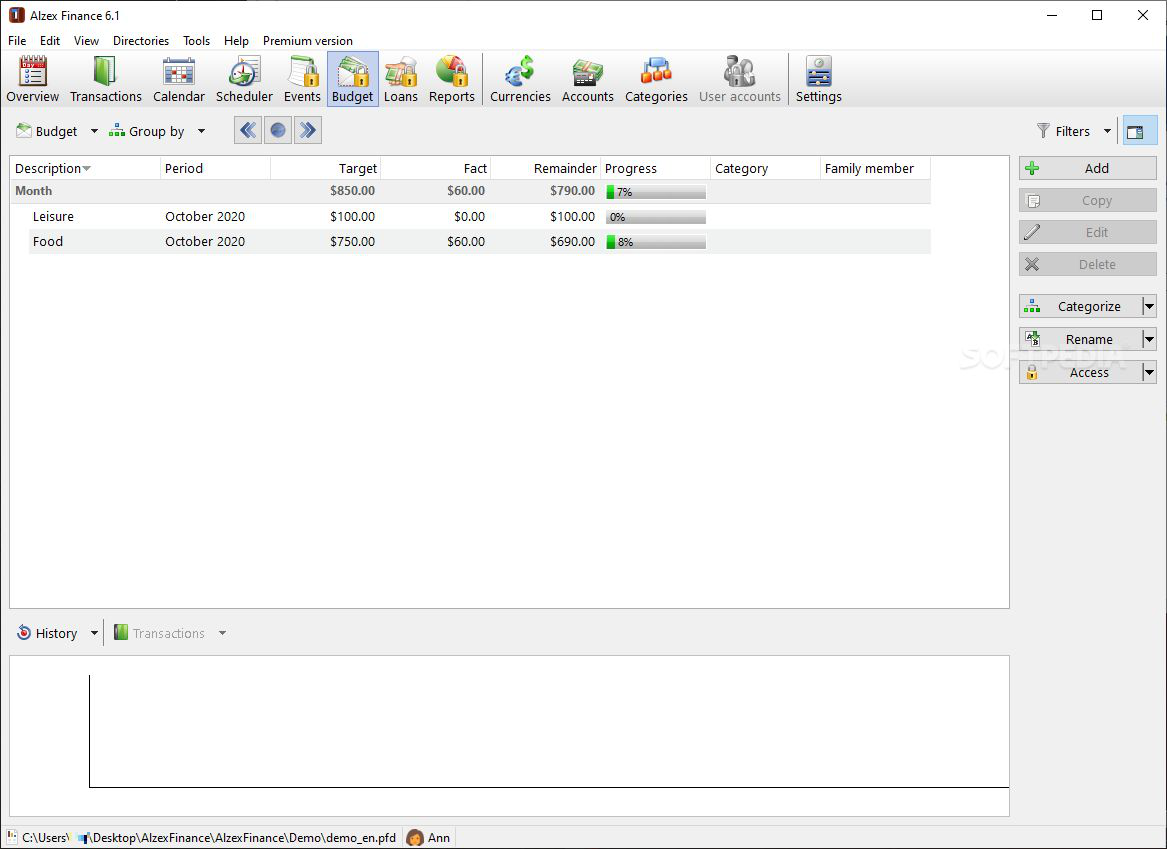Click the Fact column header

[435, 168]
